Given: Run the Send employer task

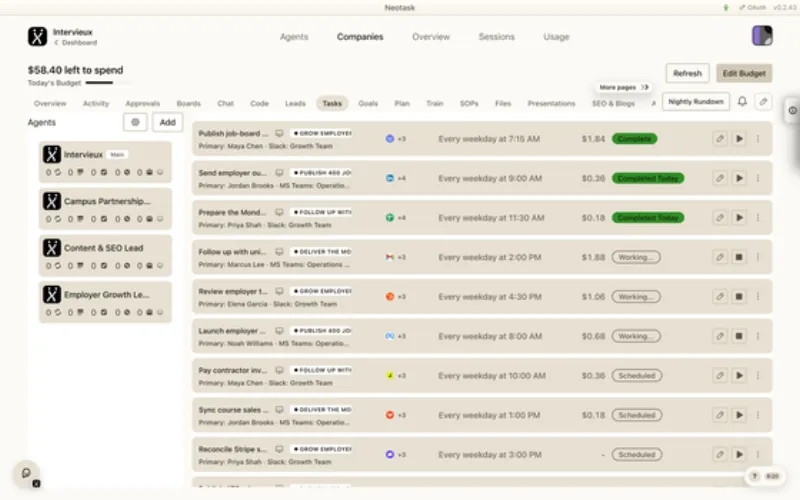Looking at the screenshot, I should click(x=739, y=178).
